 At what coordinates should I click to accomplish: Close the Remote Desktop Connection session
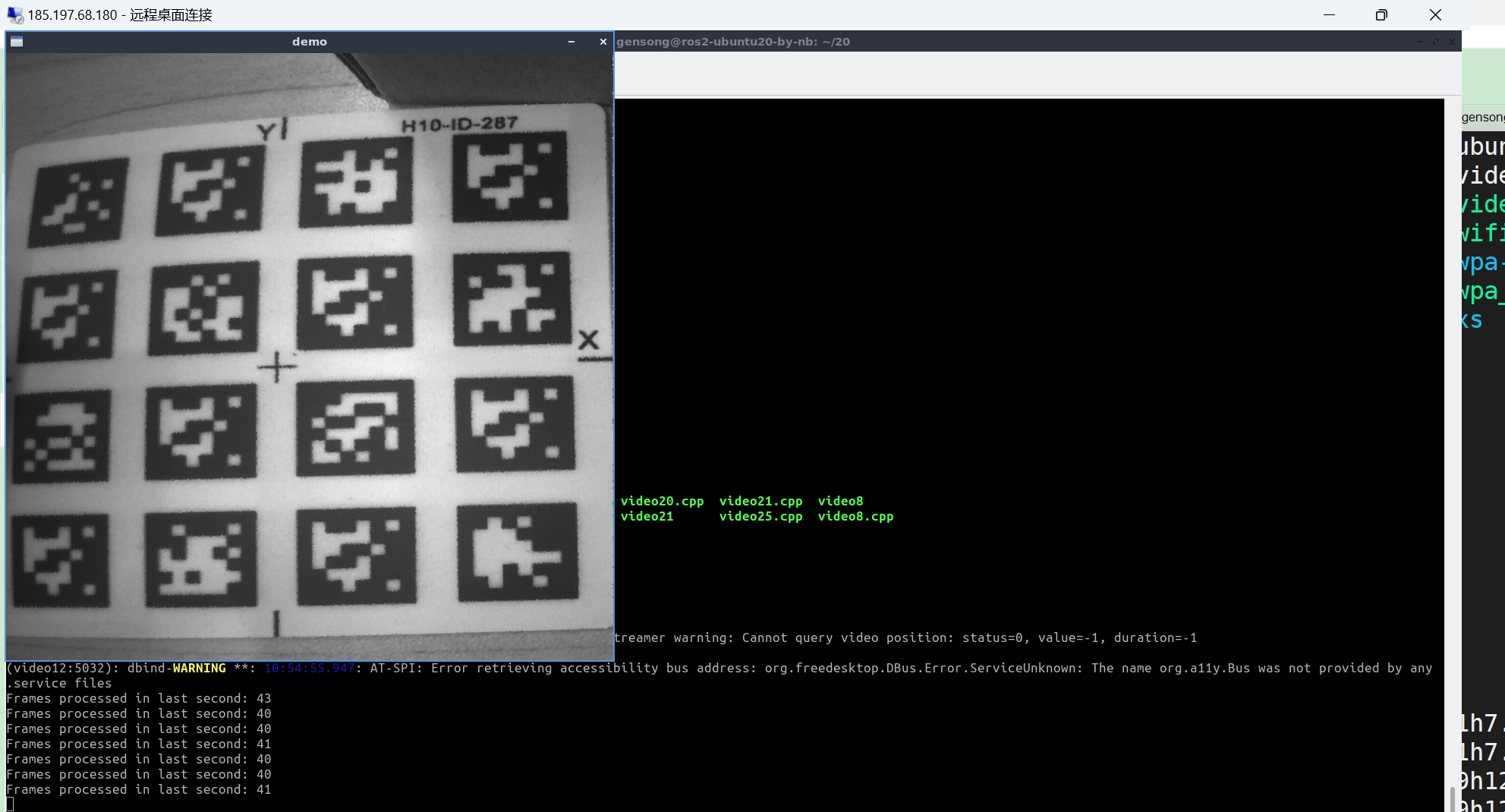1435,14
